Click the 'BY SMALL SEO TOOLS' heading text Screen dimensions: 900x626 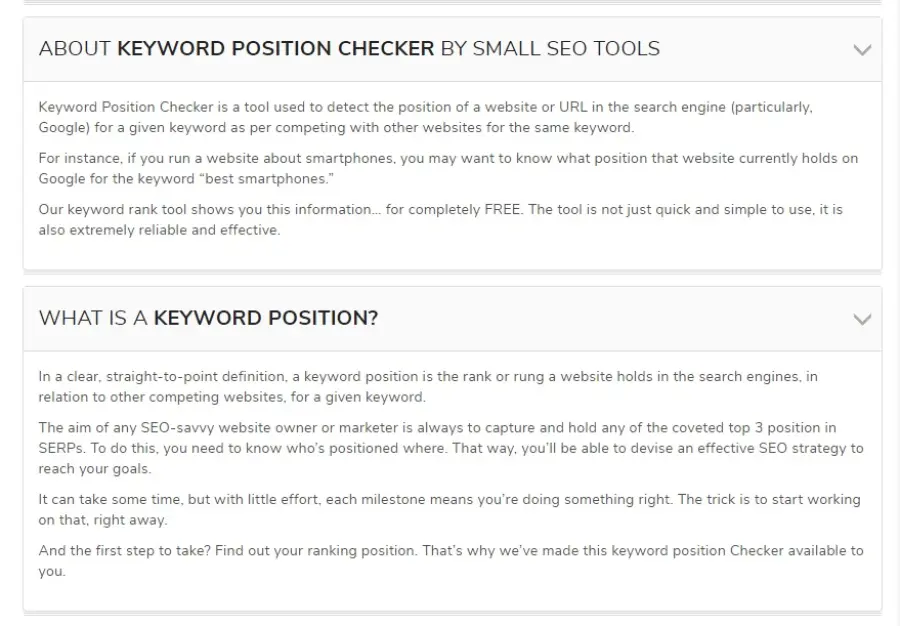click(x=550, y=48)
